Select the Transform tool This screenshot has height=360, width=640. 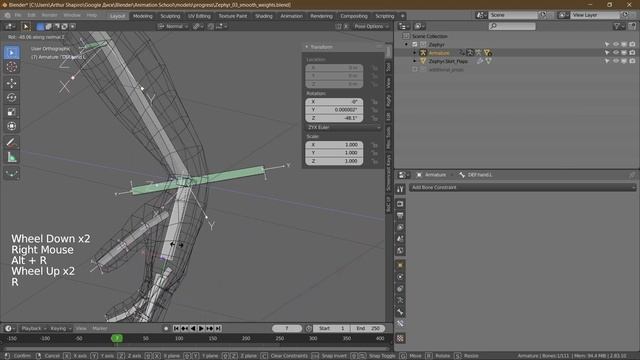tap(11, 126)
